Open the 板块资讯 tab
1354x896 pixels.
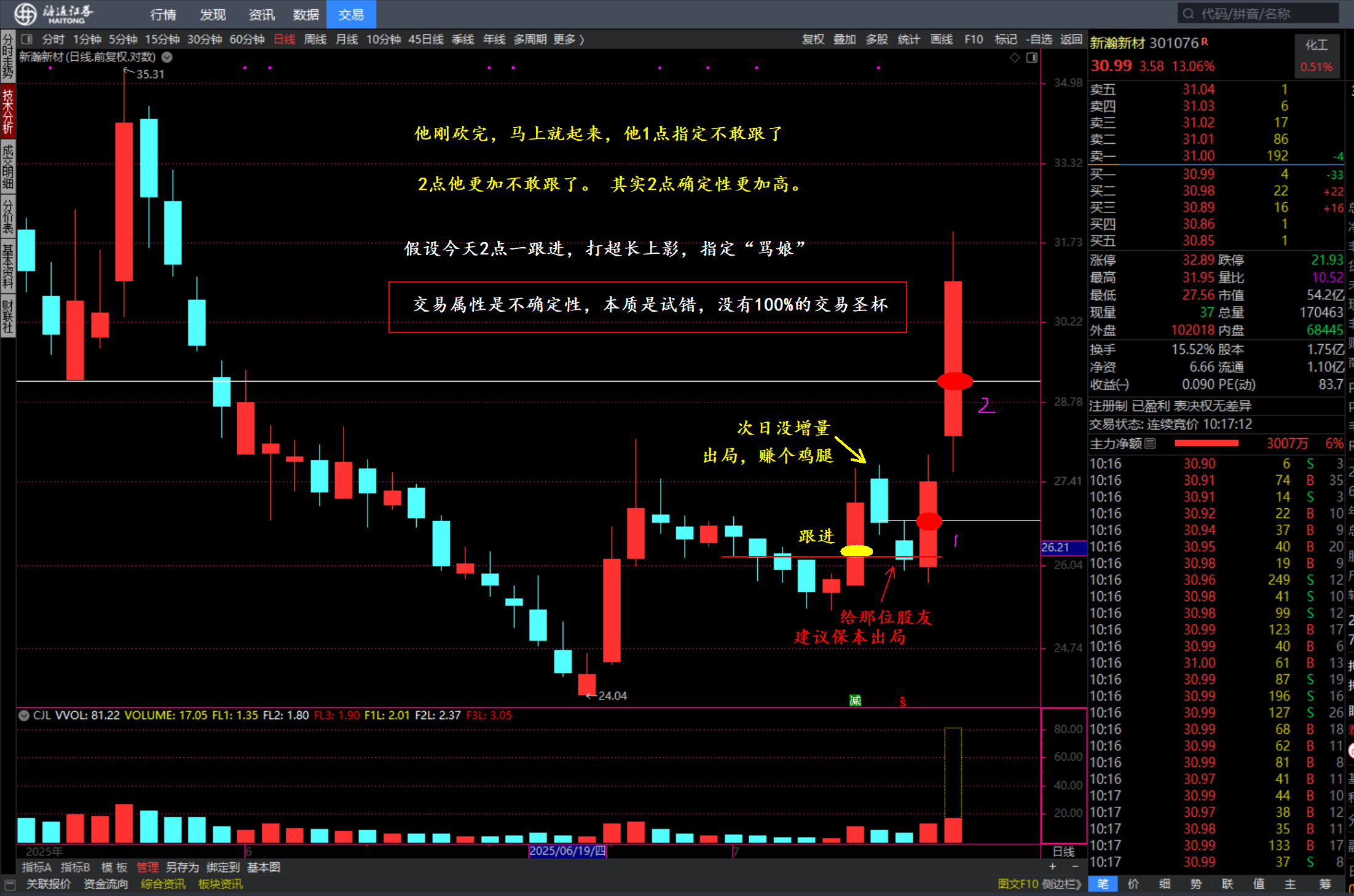point(221,884)
